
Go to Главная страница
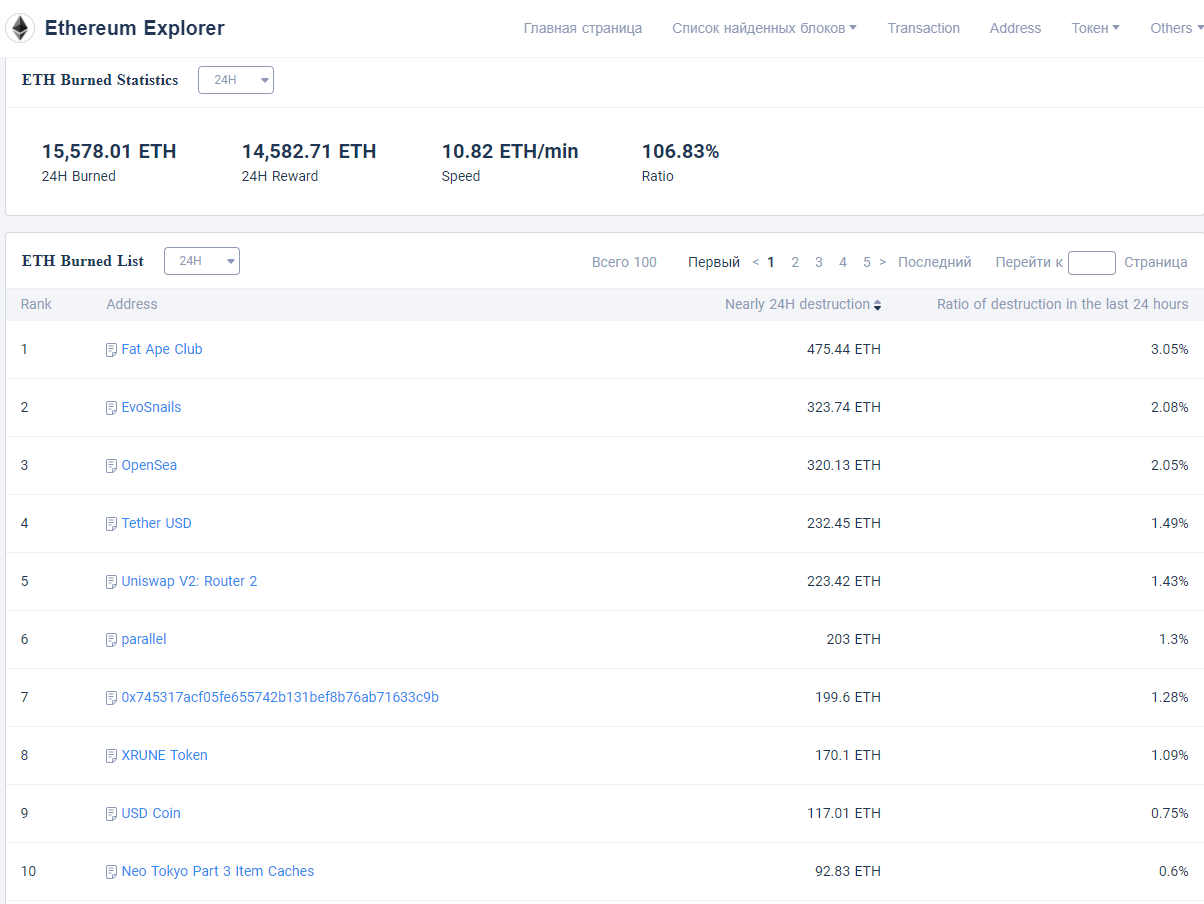point(583,28)
